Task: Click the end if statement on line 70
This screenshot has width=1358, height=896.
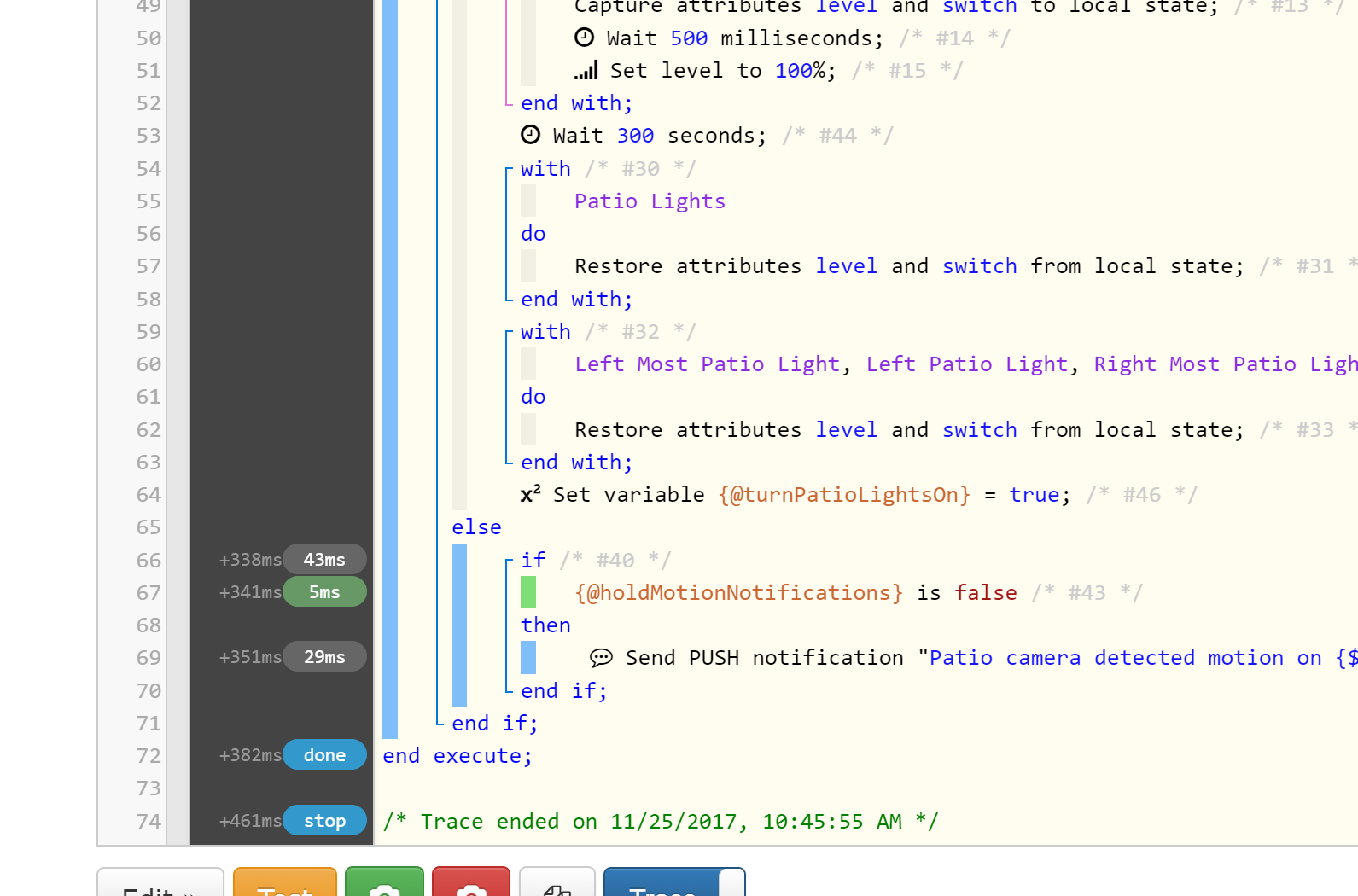Action: coord(564,691)
